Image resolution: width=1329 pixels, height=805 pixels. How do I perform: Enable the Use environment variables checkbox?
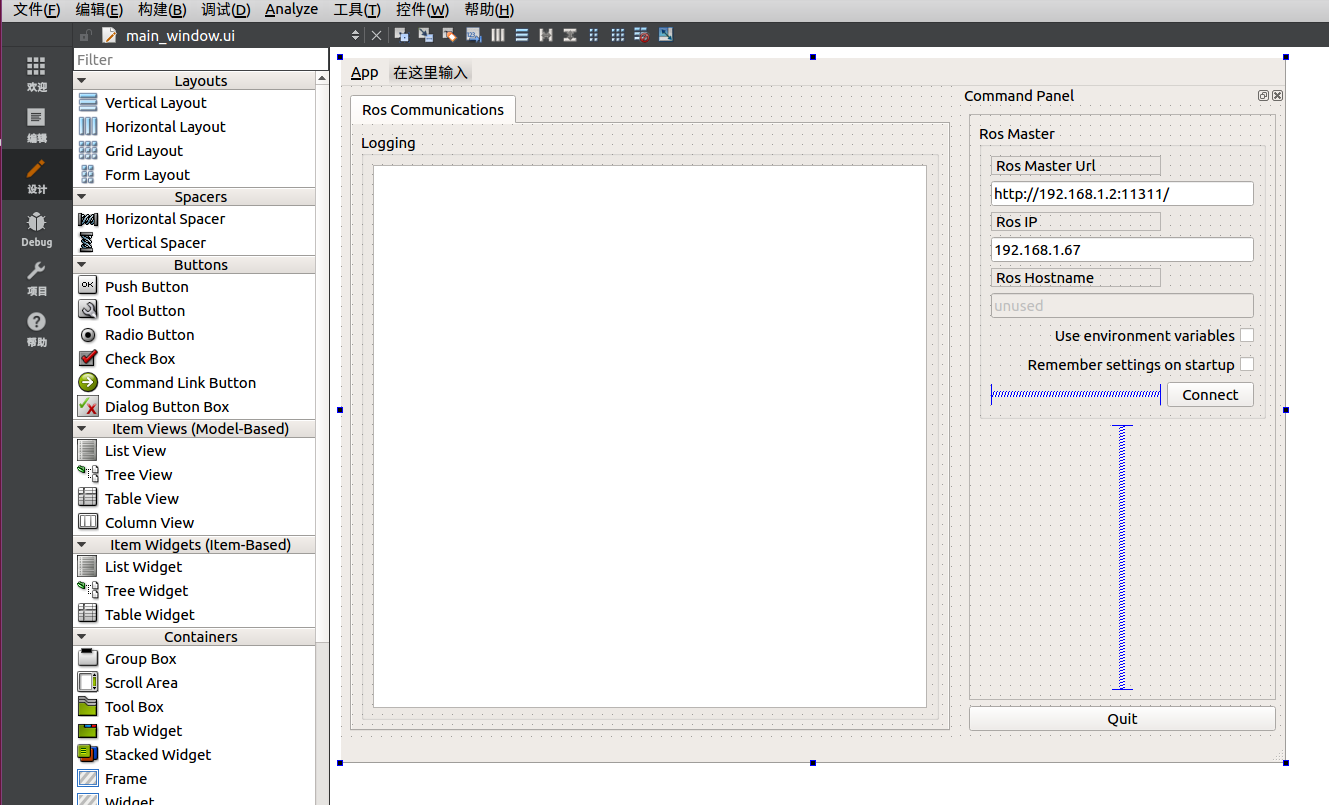pos(1247,335)
